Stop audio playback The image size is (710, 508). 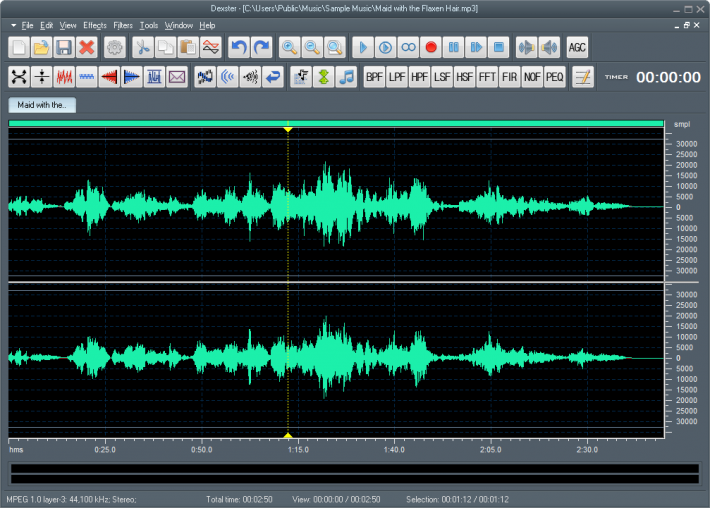499,48
